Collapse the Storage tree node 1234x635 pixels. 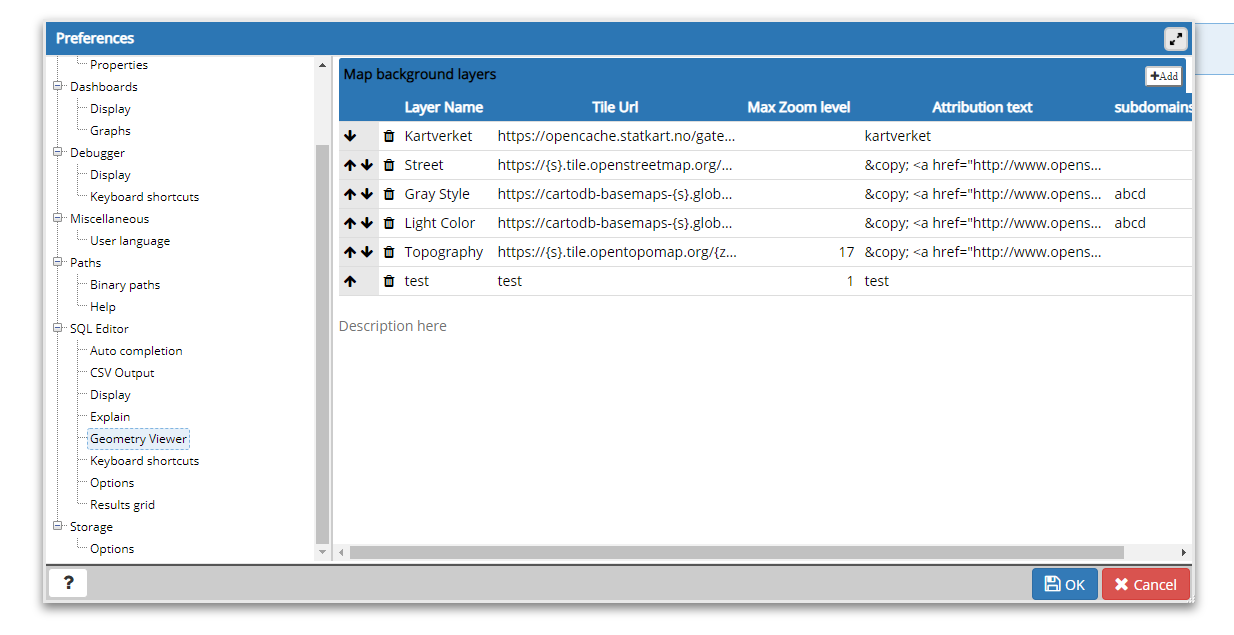[58, 526]
